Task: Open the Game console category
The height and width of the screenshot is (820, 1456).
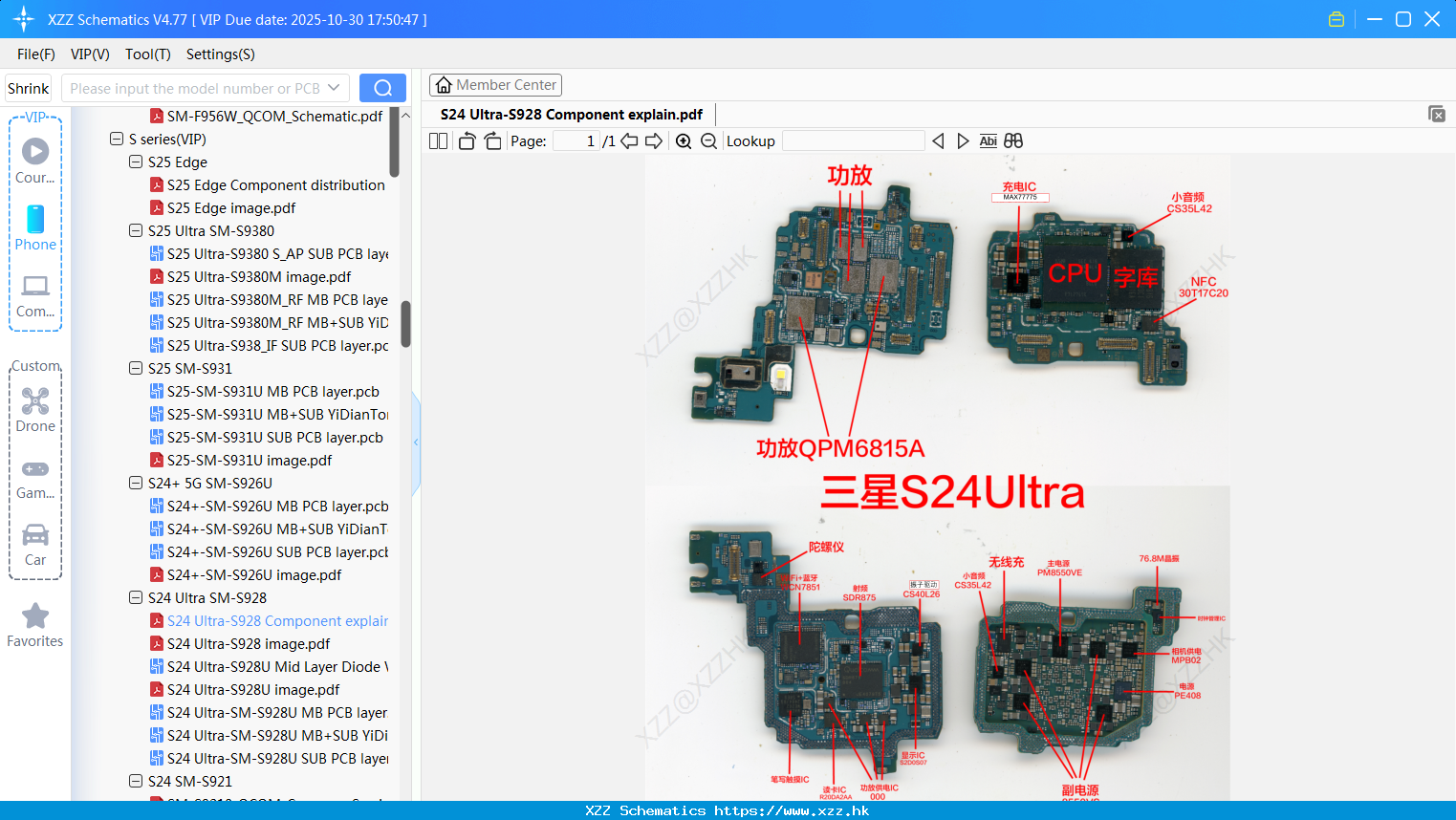Action: coord(35,478)
